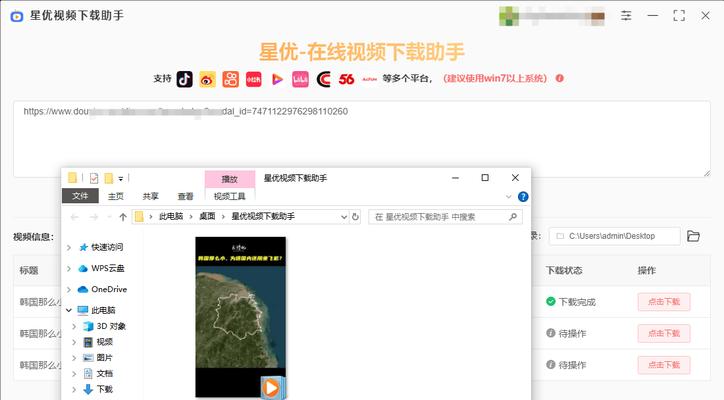Click the Explorer search magnifier icon
Screen dimensions: 724x400
513,217
